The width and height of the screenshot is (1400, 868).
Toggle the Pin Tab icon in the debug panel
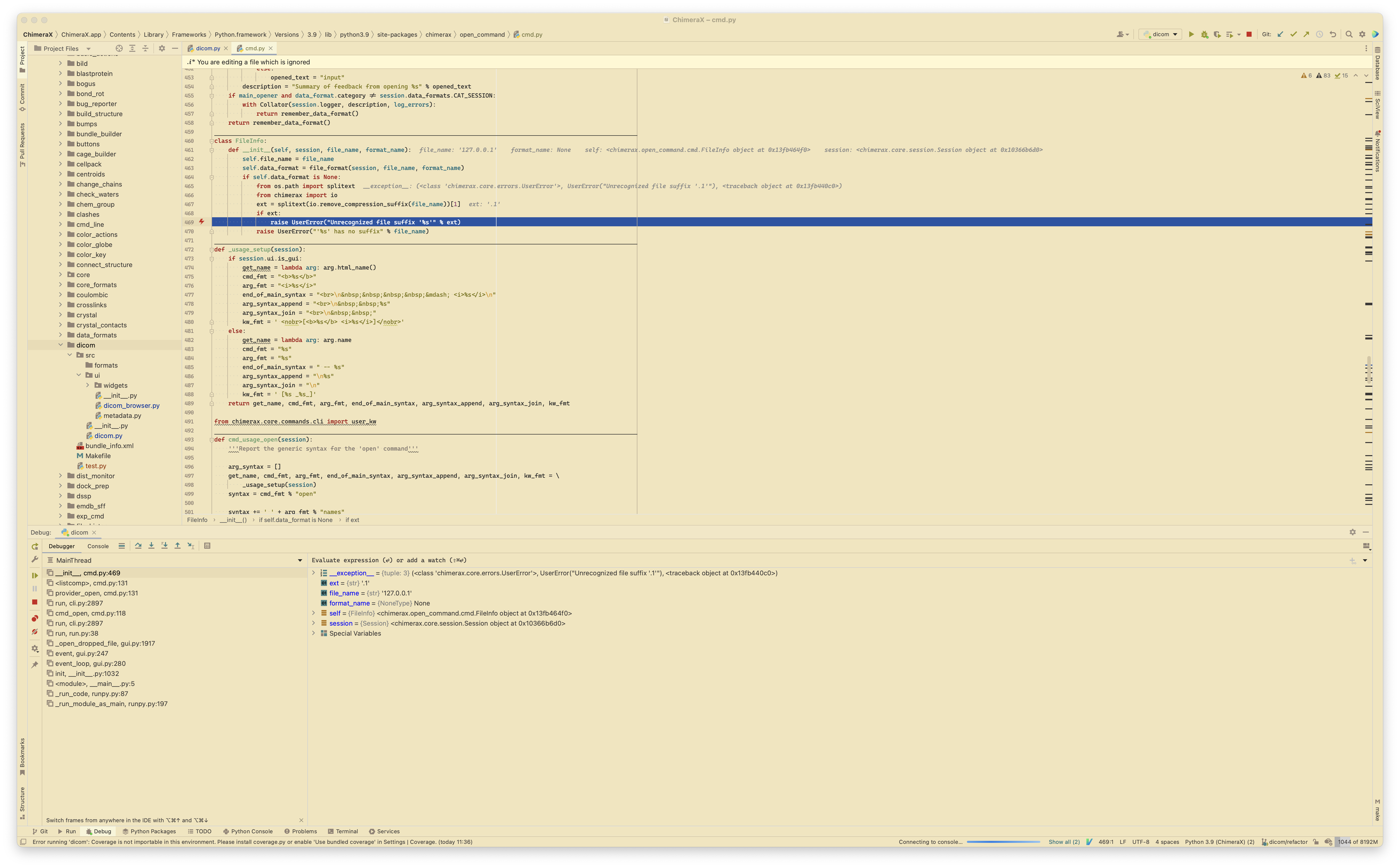(34, 665)
